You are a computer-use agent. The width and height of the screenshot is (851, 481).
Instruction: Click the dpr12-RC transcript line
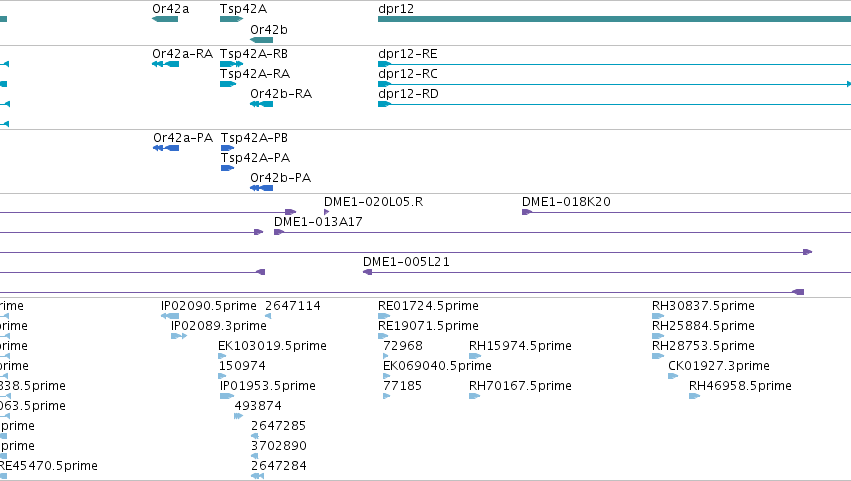tap(614, 84)
